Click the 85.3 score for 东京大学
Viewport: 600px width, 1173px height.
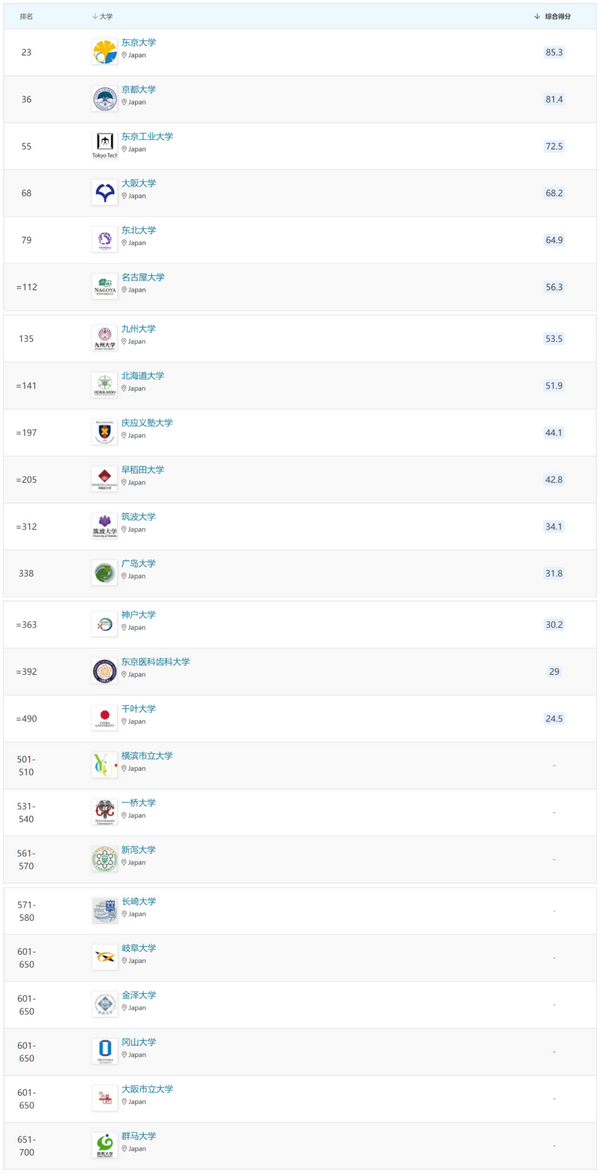tap(554, 52)
